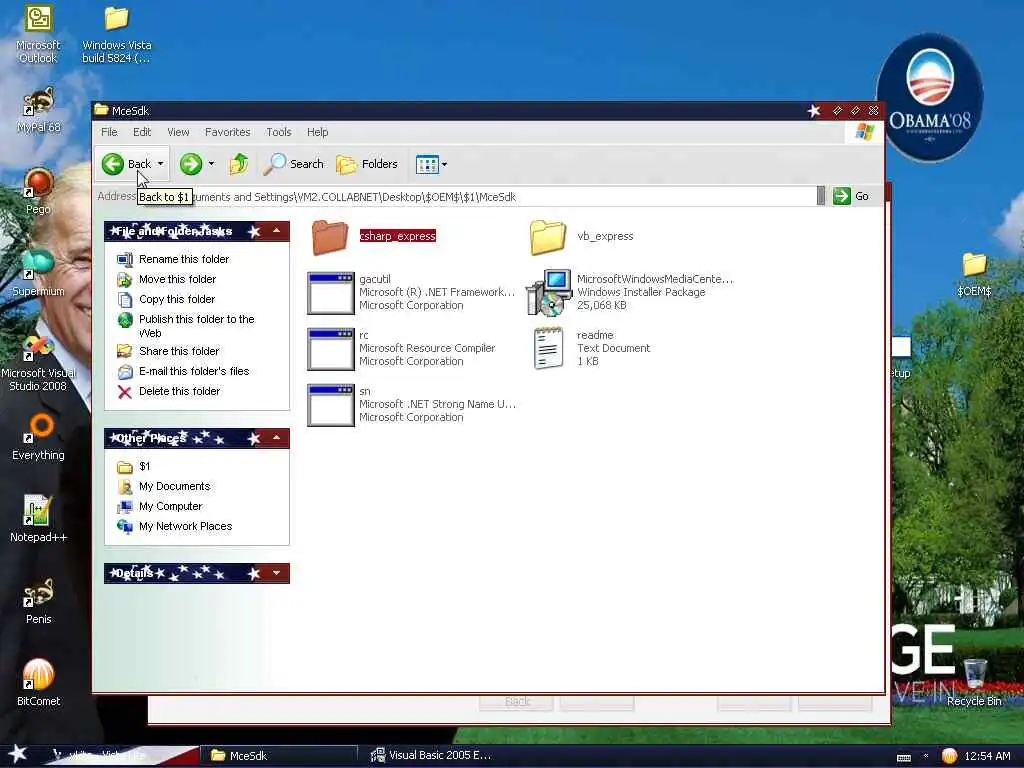The image size is (1024, 768).
Task: Click the keyboard icon in system tray
Action: tap(904, 758)
